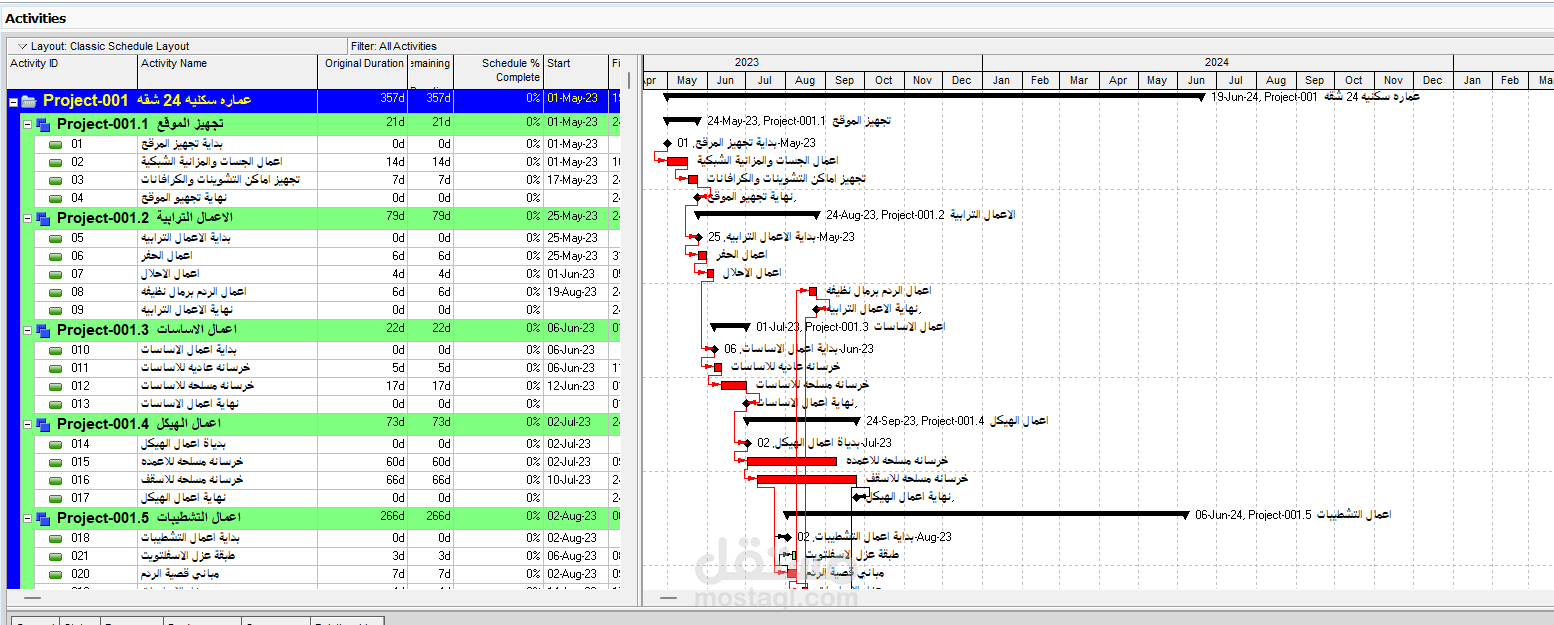Click the green activity icon of row 017

pyautogui.click(x=55, y=498)
